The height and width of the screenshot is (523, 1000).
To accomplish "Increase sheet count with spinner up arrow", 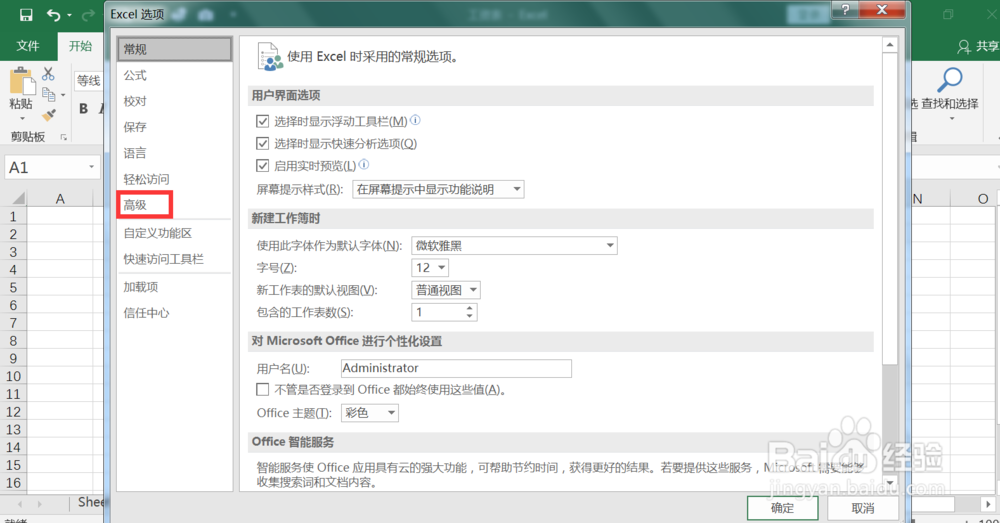I will 469,308.
